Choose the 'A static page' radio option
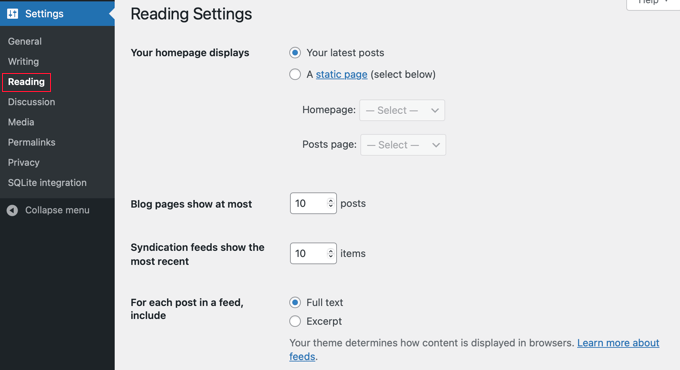The height and width of the screenshot is (370, 680). click(295, 75)
